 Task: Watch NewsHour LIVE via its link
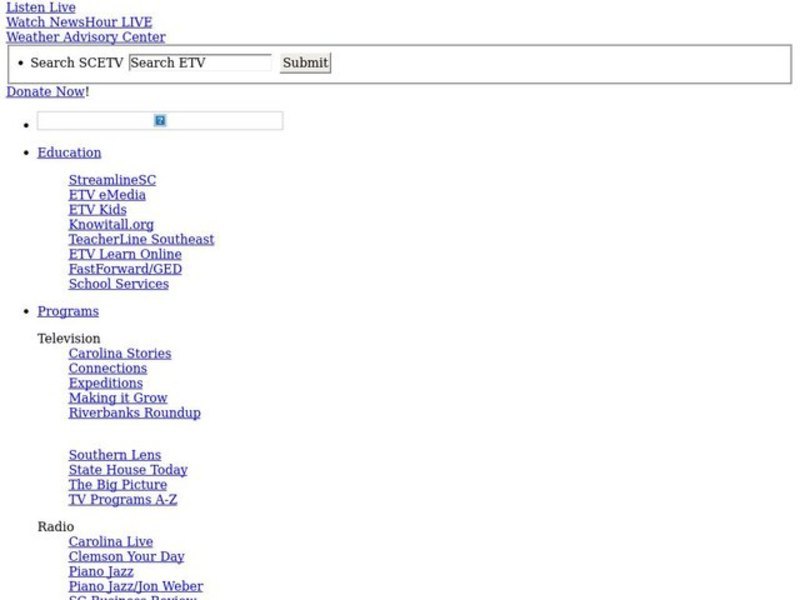pyautogui.click(x=78, y=22)
